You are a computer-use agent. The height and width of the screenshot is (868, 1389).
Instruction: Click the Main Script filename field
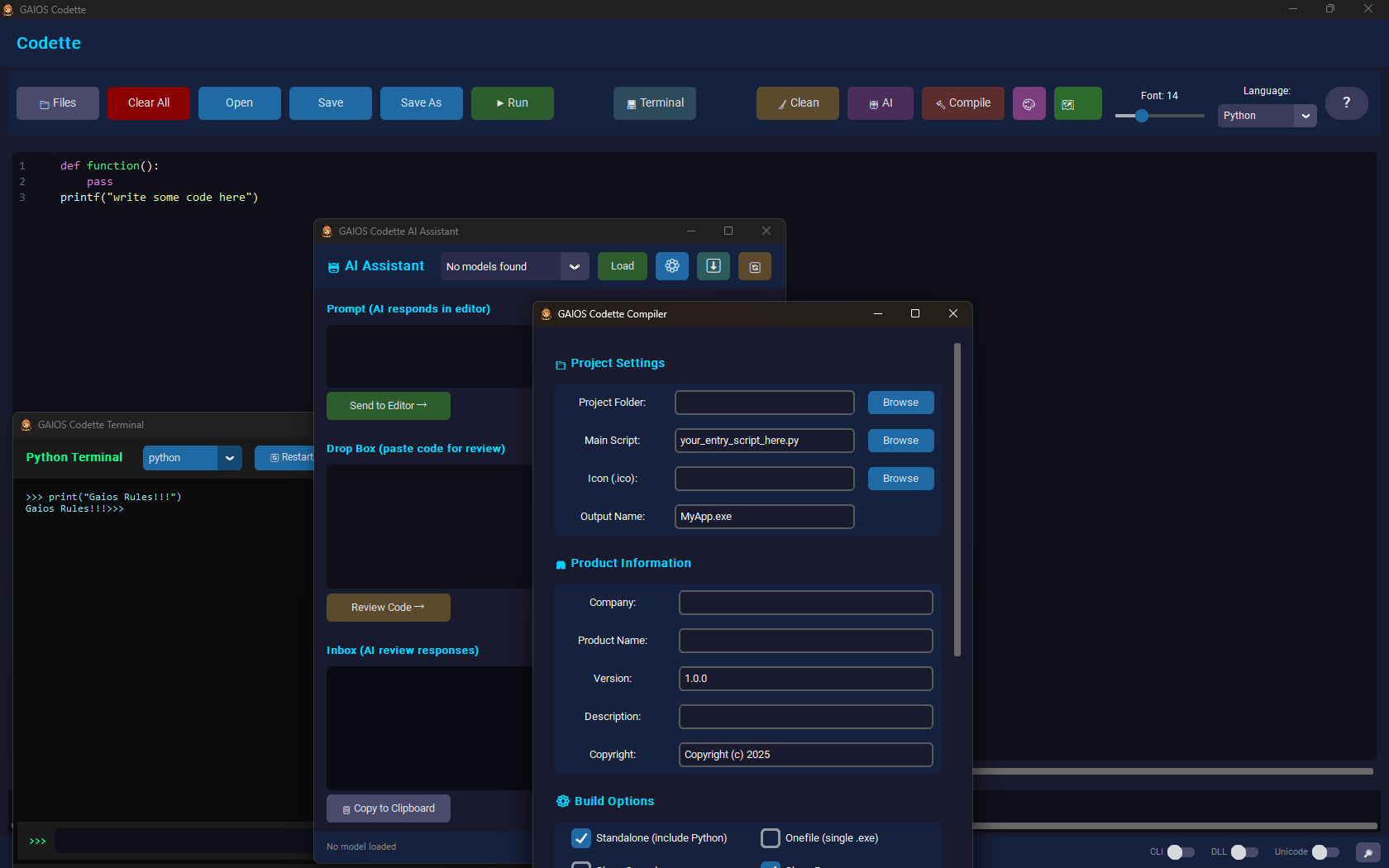coord(763,440)
